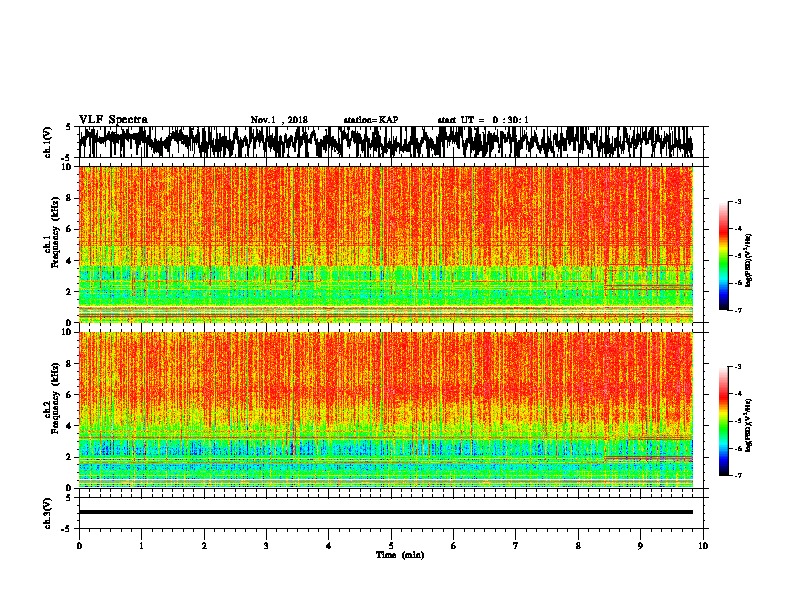The height and width of the screenshot is (612, 792).
Task: Click the time axis tick label 1
Action: coord(141,546)
